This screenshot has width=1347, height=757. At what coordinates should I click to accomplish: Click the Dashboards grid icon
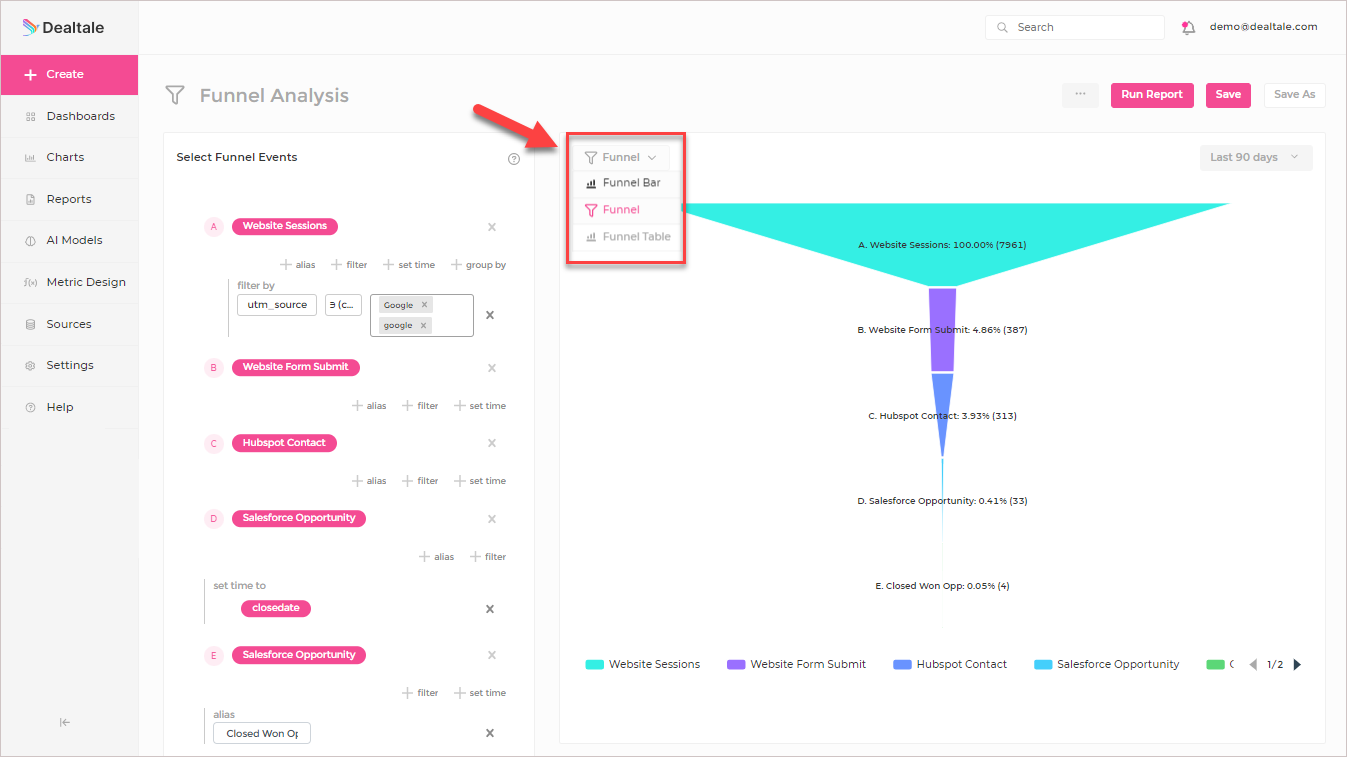click(30, 116)
